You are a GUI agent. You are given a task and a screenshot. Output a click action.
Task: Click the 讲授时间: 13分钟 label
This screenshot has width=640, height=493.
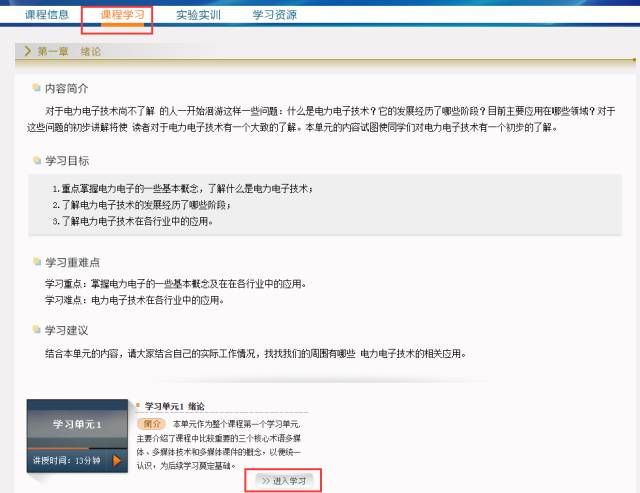point(67,460)
